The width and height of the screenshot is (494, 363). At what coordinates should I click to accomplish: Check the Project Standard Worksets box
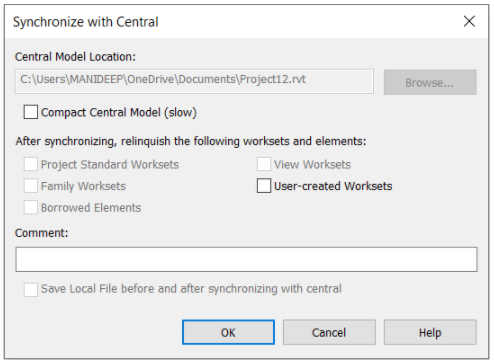[31, 164]
